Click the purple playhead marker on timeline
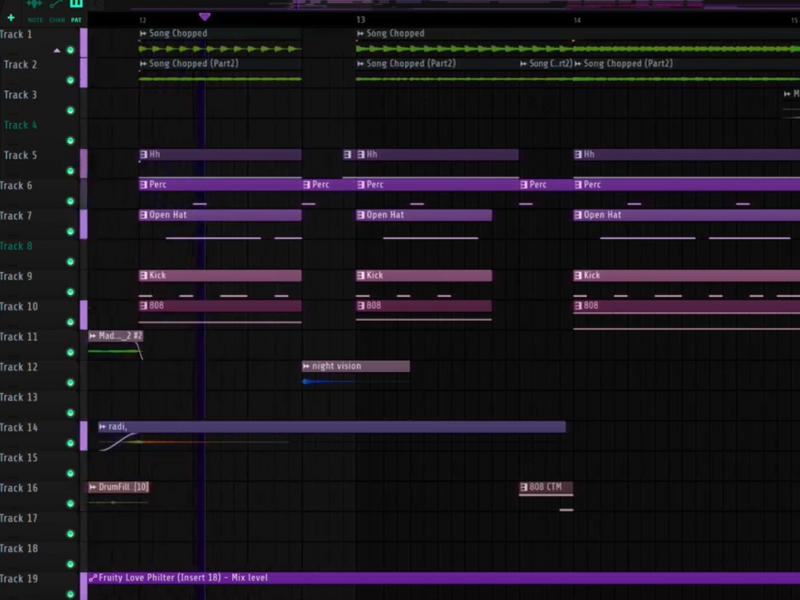This screenshot has width=800, height=600. [x=205, y=17]
